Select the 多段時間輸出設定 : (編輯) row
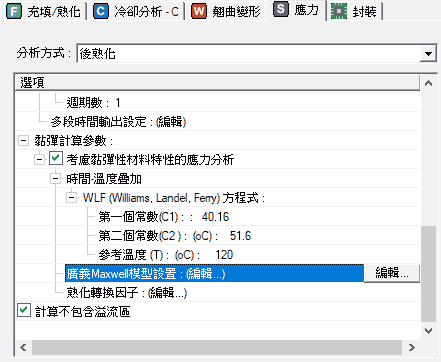 coord(118,122)
